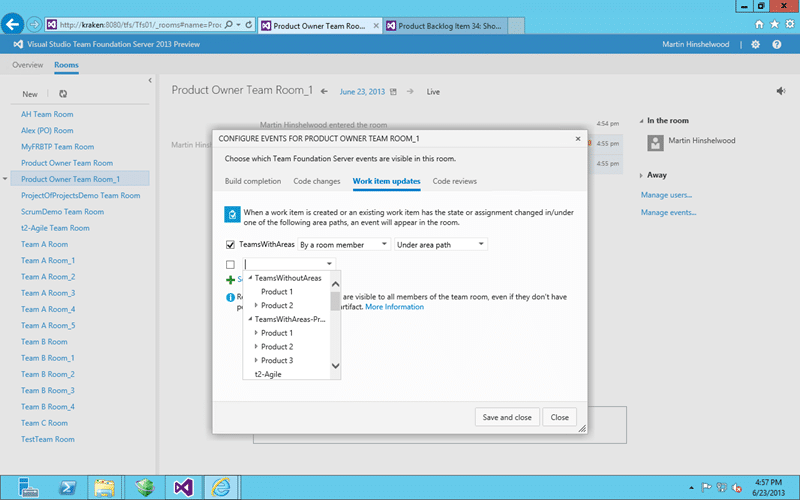Go to previous day arrow
800x500 pixels.
point(324,92)
